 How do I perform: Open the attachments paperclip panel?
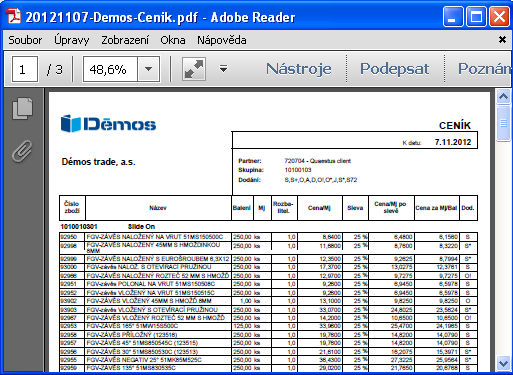coord(22,151)
